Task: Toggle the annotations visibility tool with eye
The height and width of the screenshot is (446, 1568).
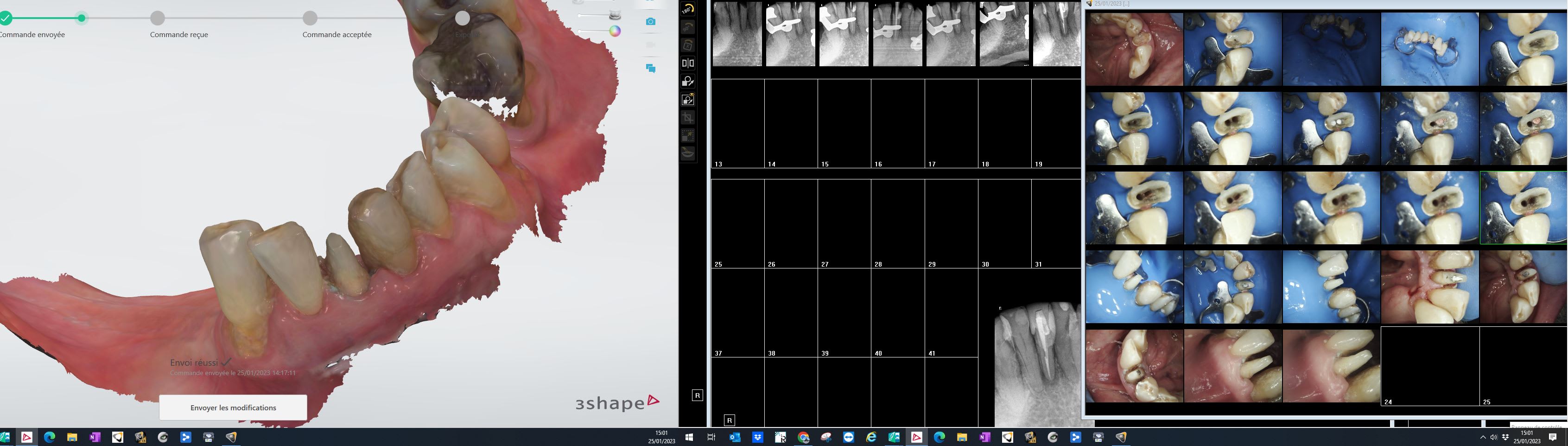Action: click(x=688, y=99)
